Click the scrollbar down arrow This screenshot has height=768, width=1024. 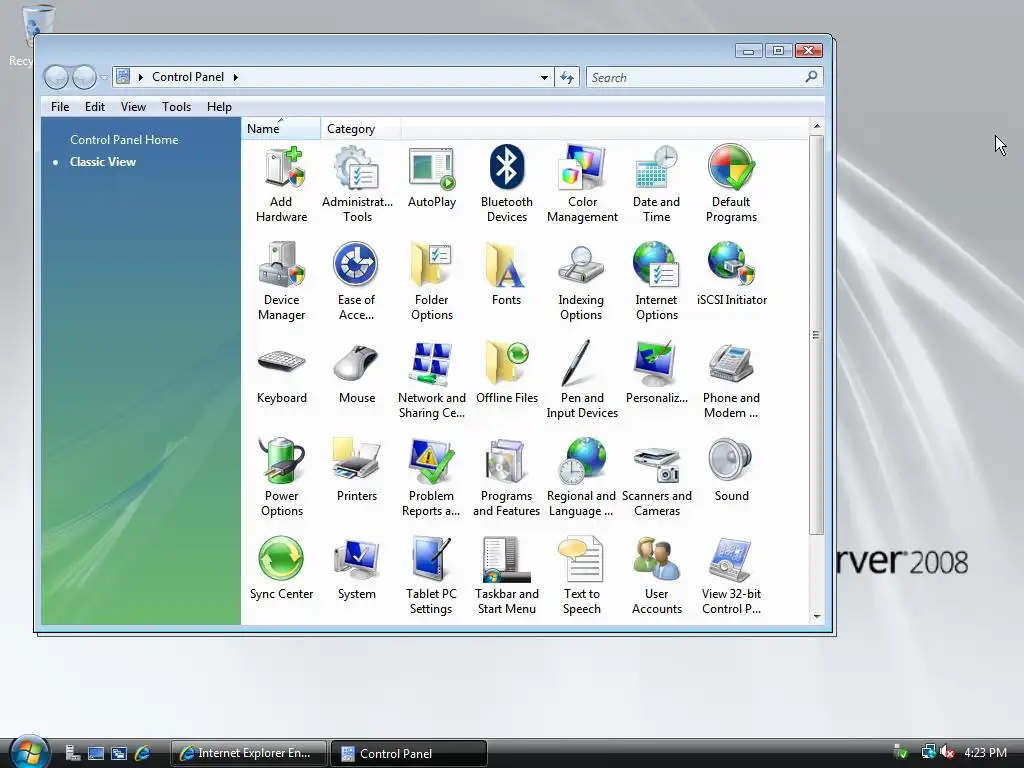click(816, 616)
